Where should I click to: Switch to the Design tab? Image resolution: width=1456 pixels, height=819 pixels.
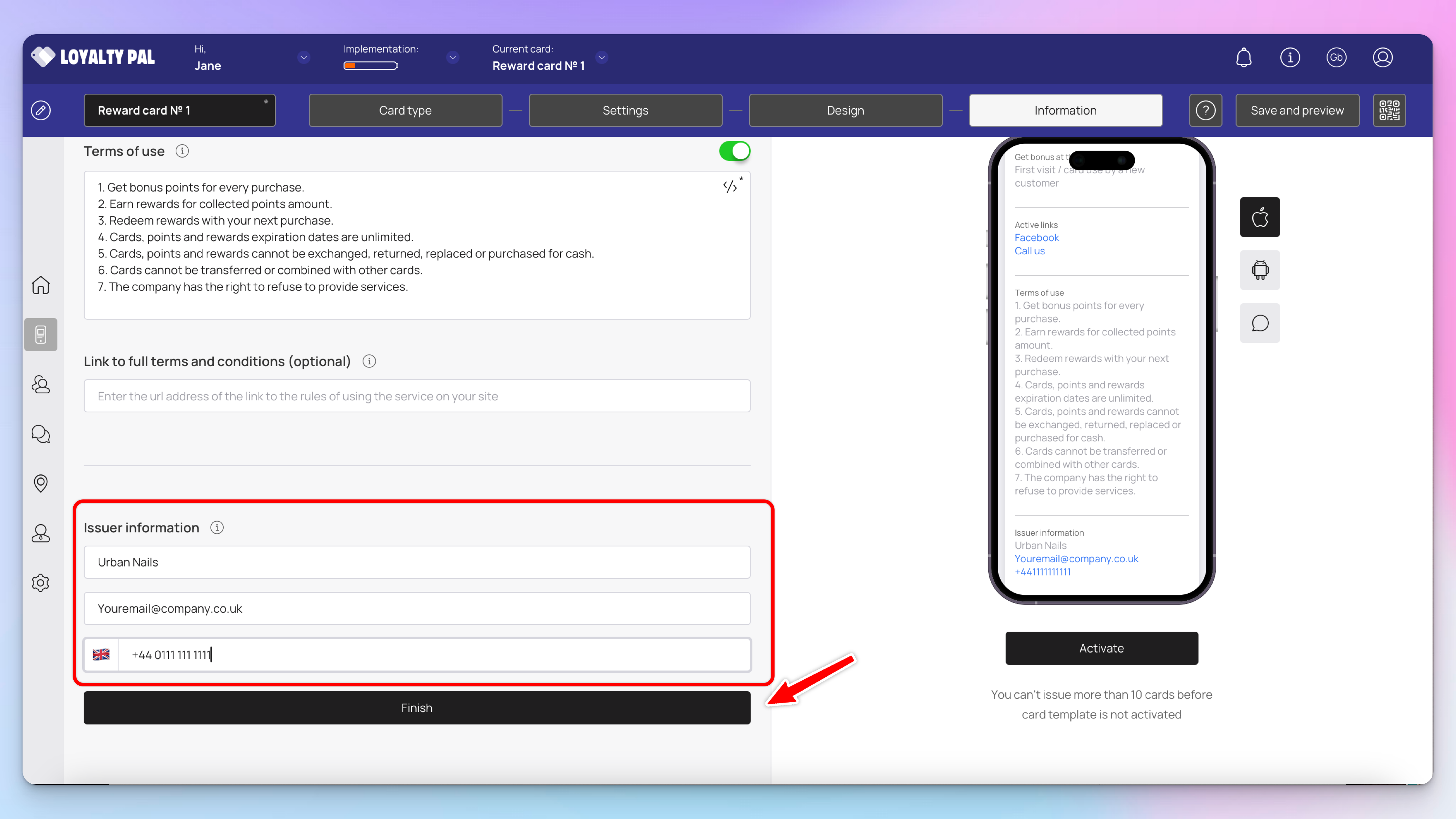point(845,110)
